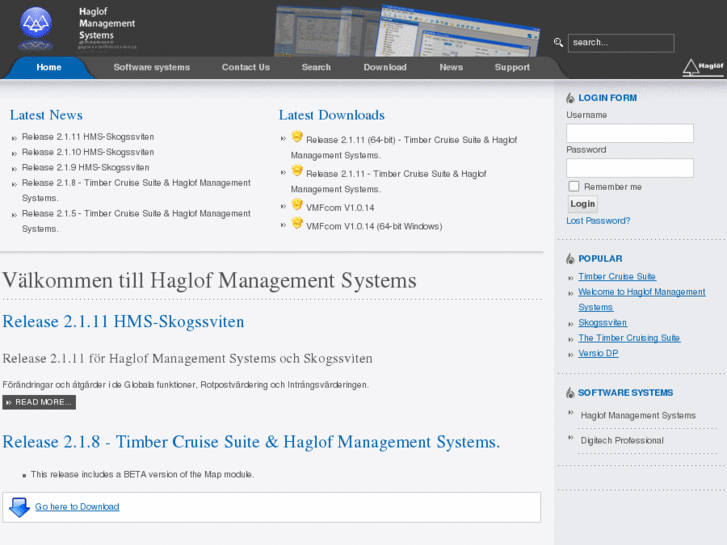Click the Haglof Management Systems site title
The height and width of the screenshot is (545, 727).
(x=107, y=23)
